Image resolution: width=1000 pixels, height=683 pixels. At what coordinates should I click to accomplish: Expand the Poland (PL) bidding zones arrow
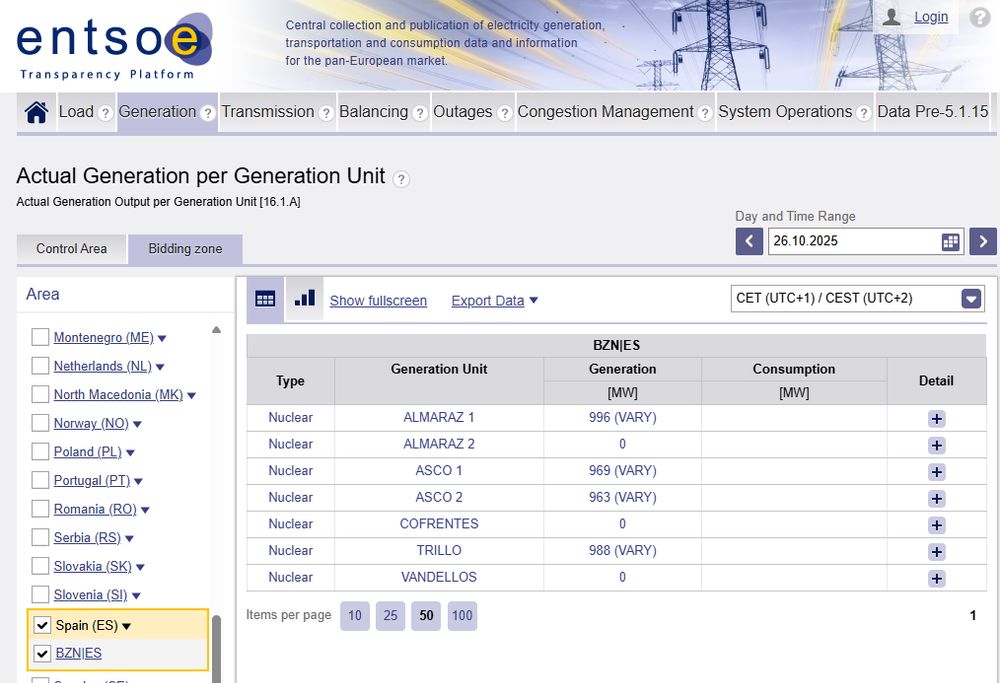click(131, 453)
